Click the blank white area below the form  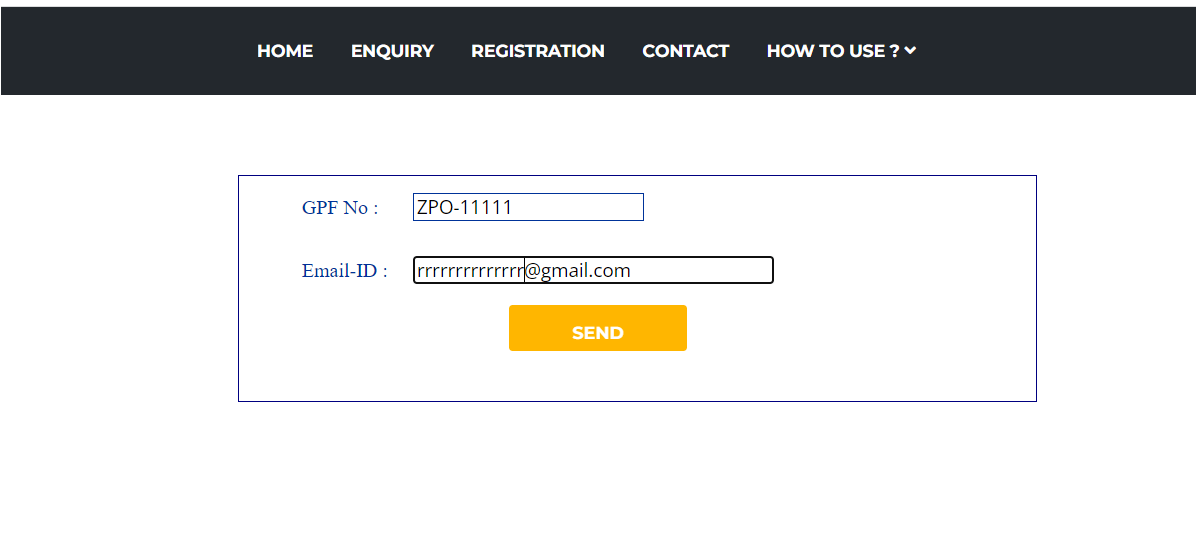[x=600, y=480]
